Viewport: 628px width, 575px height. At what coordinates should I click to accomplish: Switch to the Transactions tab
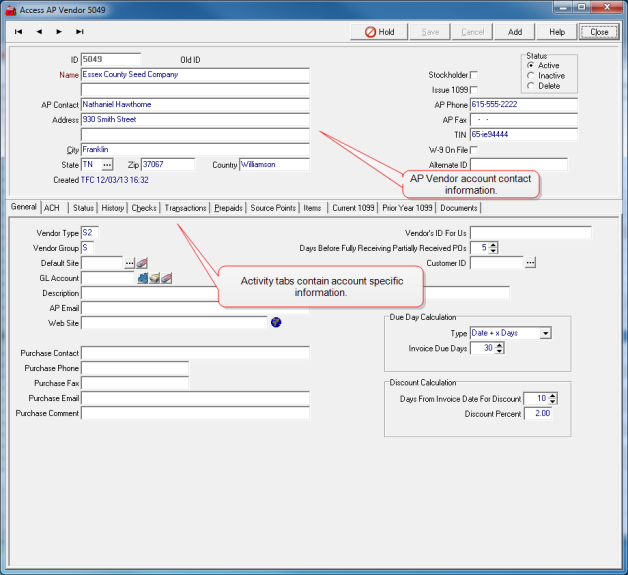pyautogui.click(x=186, y=208)
